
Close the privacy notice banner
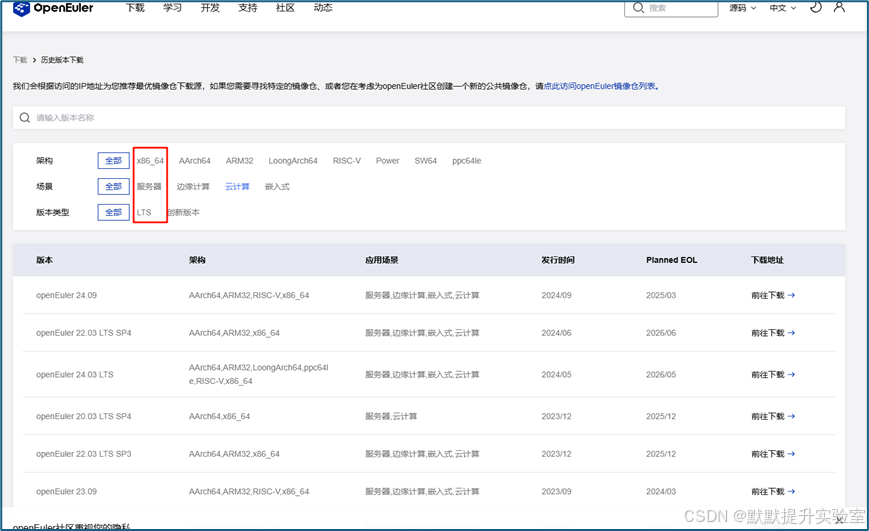pyautogui.click(x=840, y=519)
